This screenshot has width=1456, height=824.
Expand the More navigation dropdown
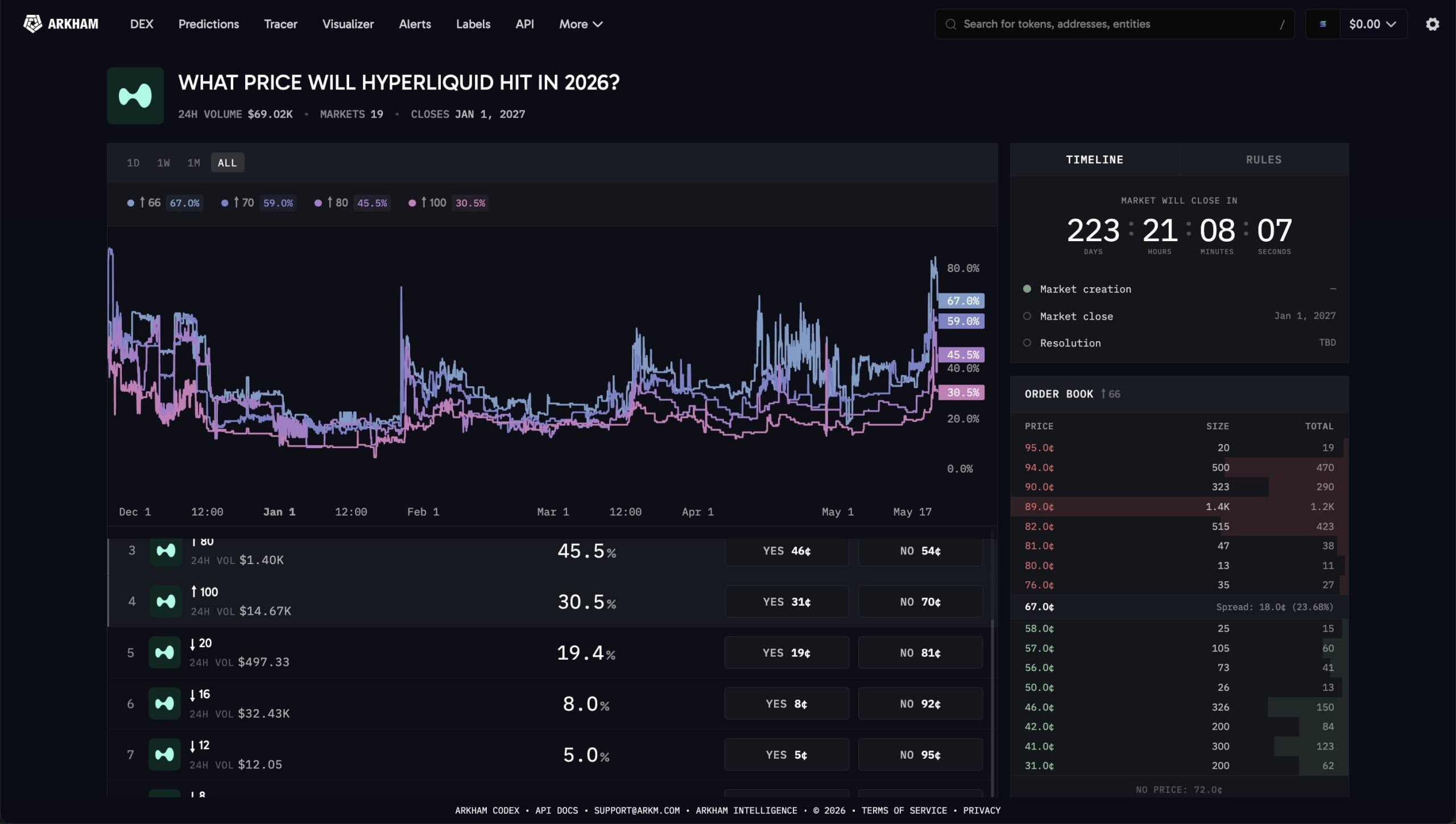[x=581, y=24]
